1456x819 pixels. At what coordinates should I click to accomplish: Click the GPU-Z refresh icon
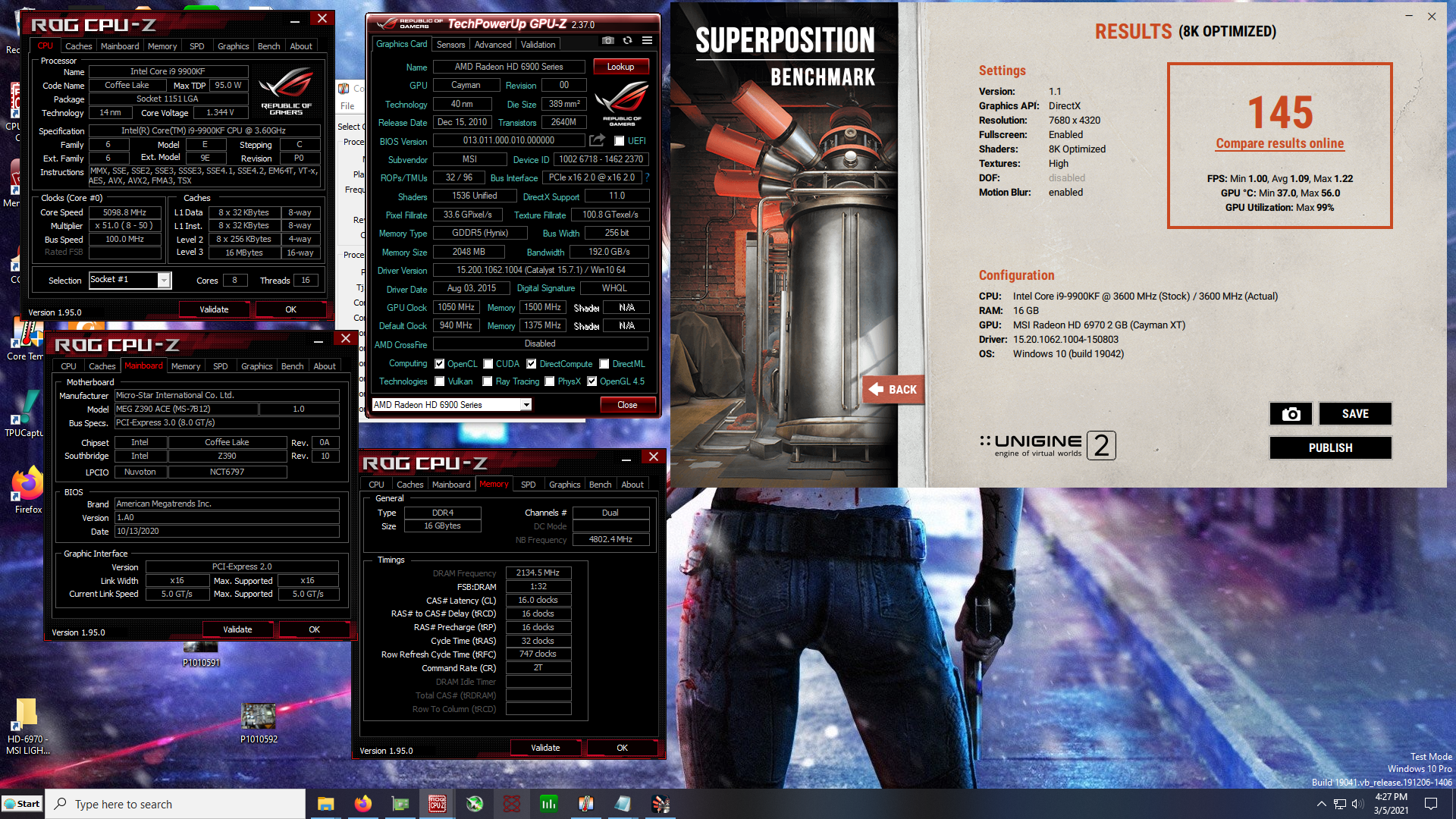[627, 41]
